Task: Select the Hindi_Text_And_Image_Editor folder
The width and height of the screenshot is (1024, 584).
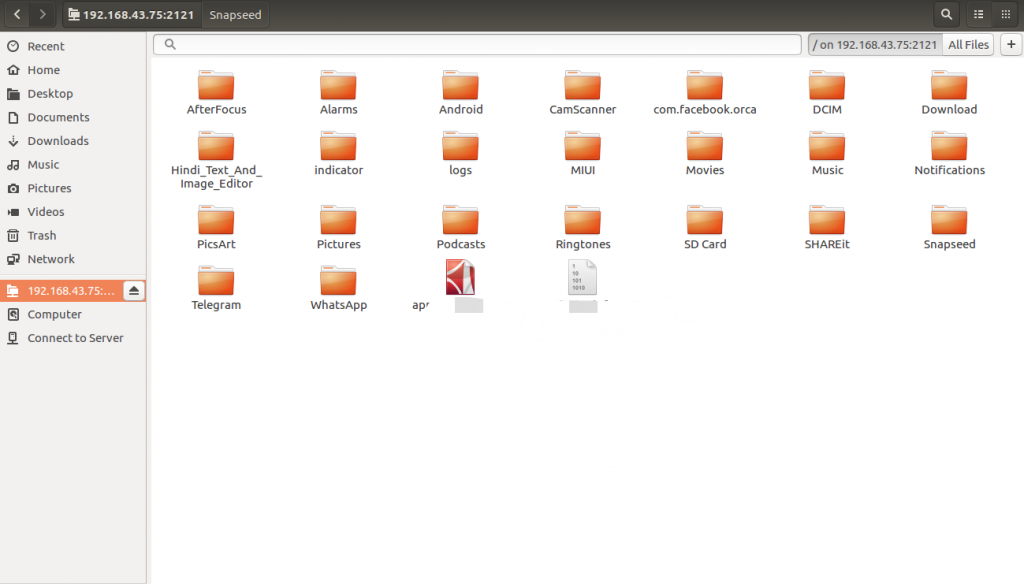Action: (216, 160)
